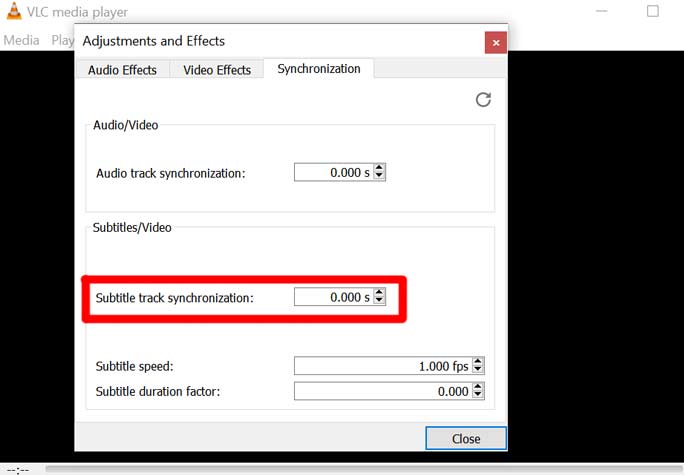This screenshot has width=684, height=475.
Task: Open the Media menu
Action: point(21,40)
